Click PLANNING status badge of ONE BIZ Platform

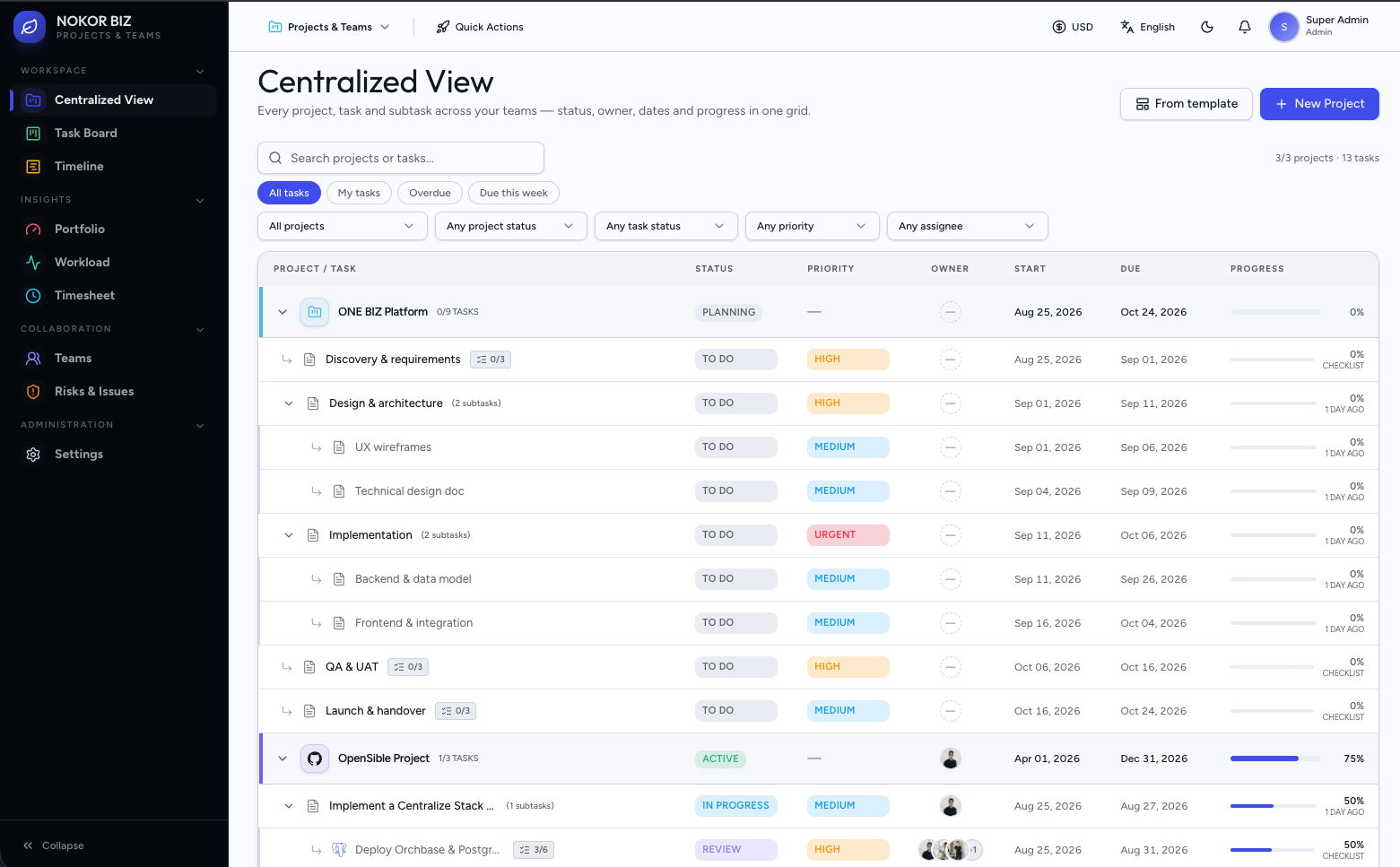(729, 312)
